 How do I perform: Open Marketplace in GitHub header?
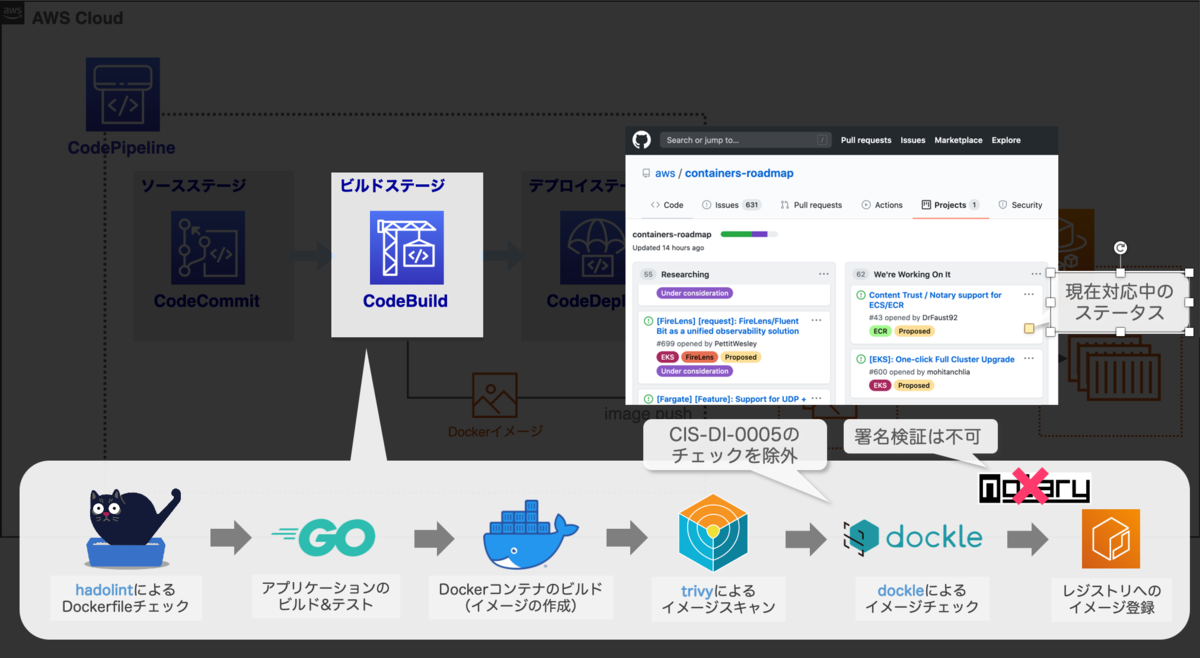click(958, 140)
